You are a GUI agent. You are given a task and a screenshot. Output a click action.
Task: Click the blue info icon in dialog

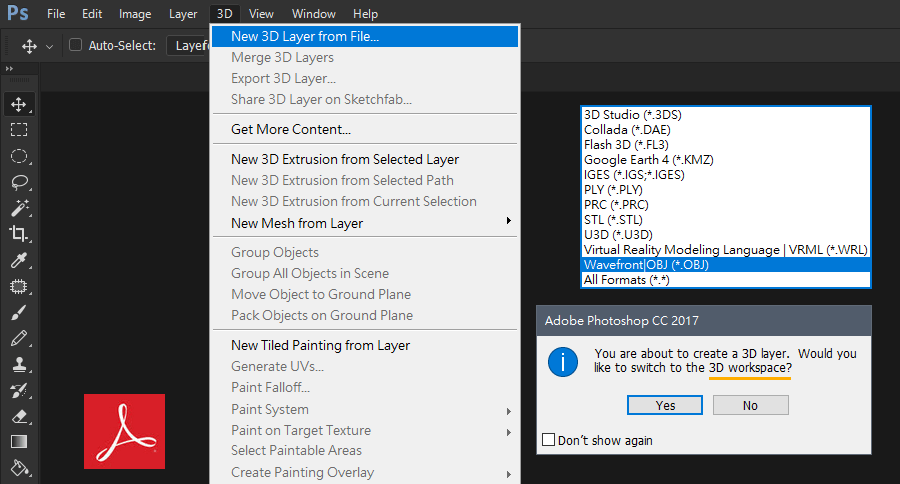click(x=562, y=362)
